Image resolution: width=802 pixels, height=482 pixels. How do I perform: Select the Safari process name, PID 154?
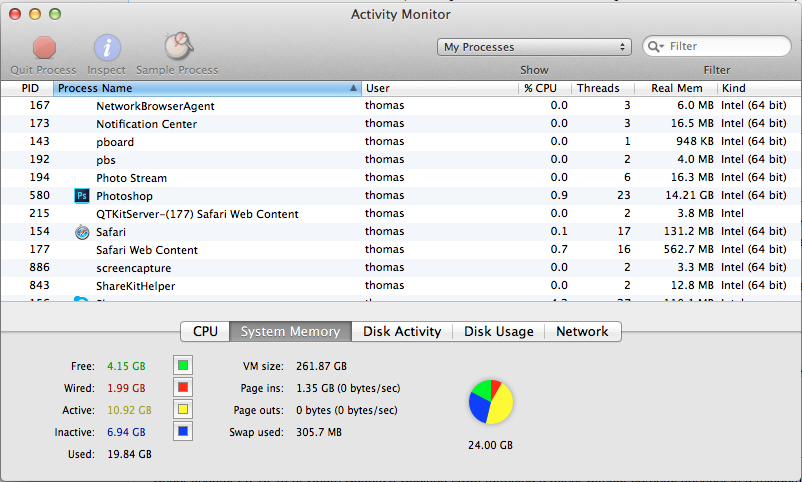tap(111, 232)
